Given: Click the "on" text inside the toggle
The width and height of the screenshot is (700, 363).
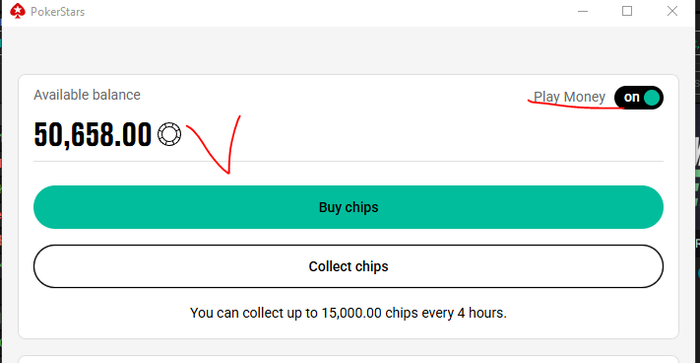Looking at the screenshot, I should [x=632, y=97].
